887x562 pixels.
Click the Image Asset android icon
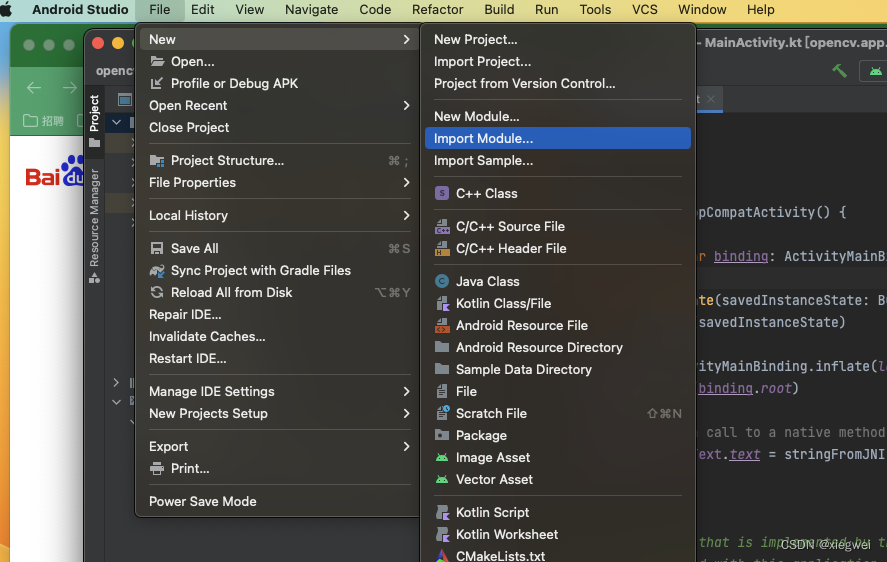tap(442, 457)
